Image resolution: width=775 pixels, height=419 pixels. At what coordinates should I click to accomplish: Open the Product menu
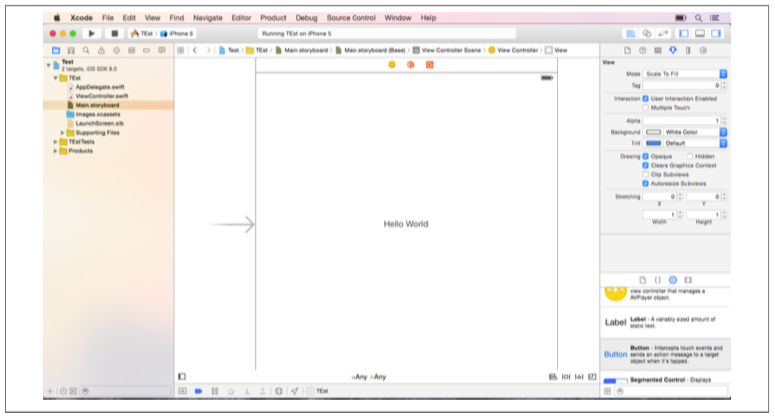coord(272,18)
